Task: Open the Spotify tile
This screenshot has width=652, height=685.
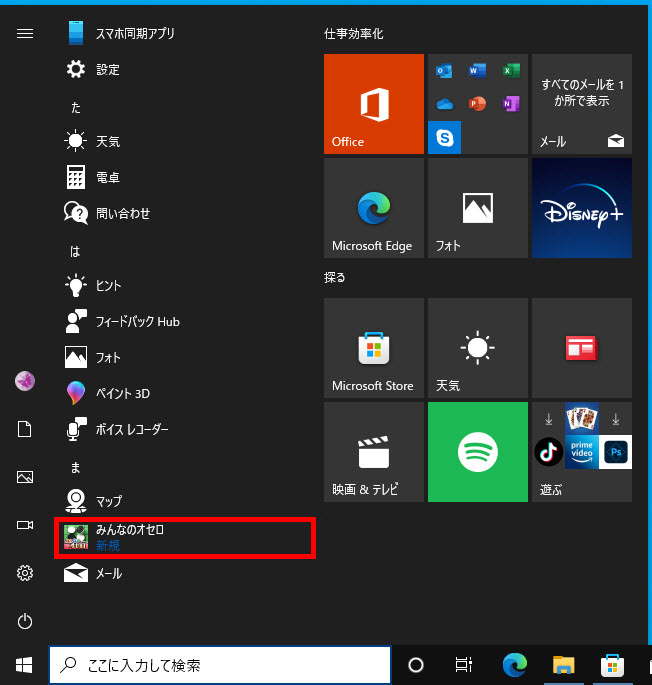Action: coord(478,452)
